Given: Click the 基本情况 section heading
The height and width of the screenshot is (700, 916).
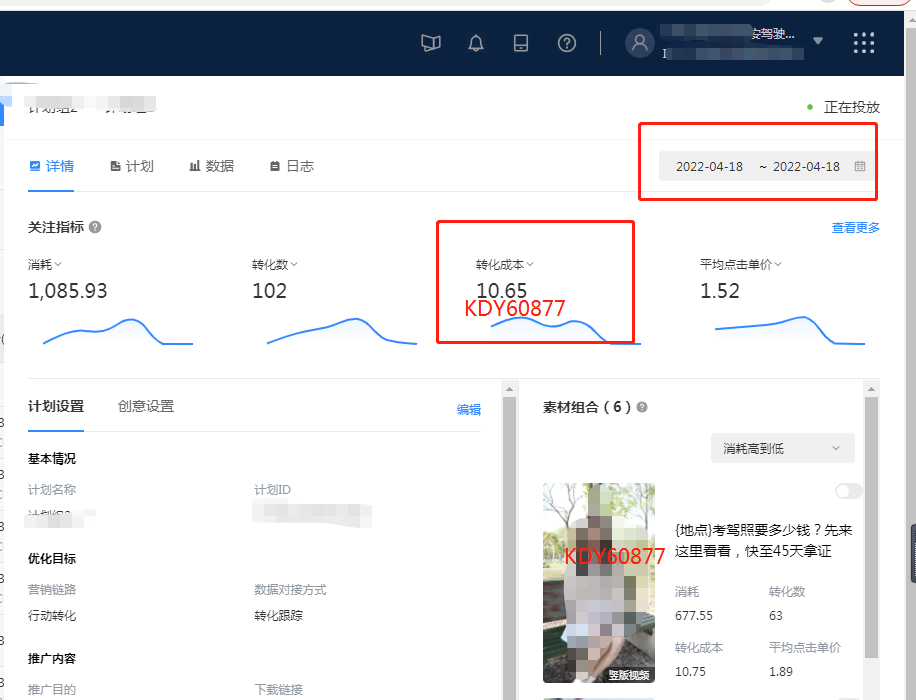Looking at the screenshot, I should [52, 459].
